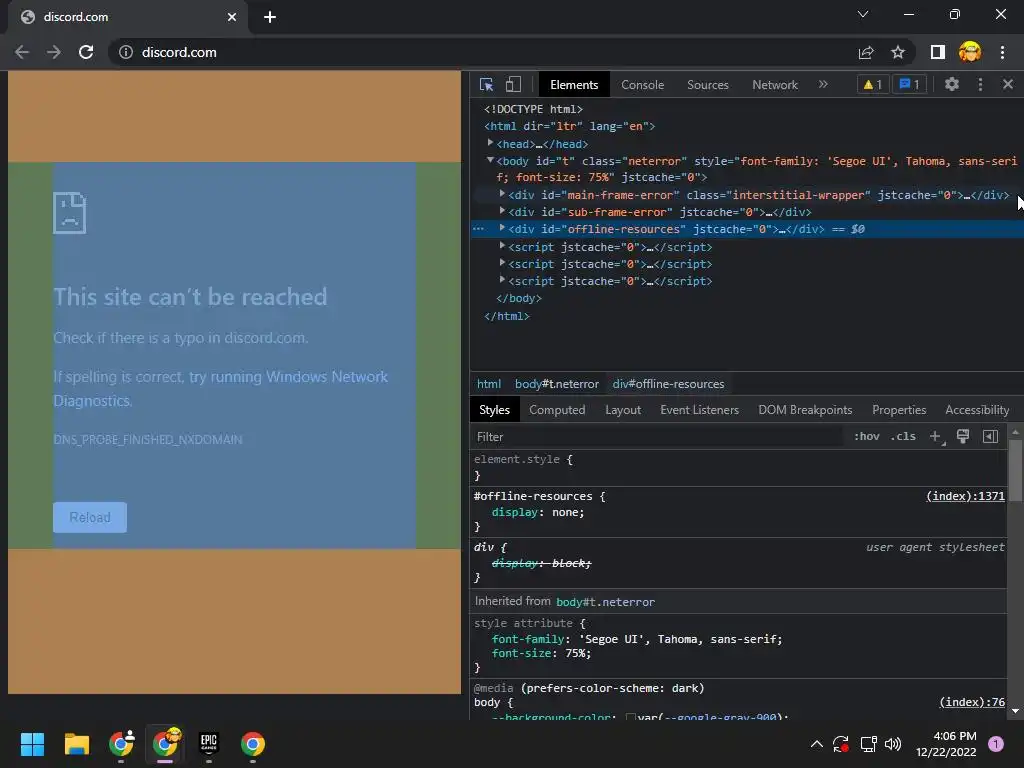Toggle rendering emulations paintbrush icon
The width and height of the screenshot is (1024, 768).
pyautogui.click(x=963, y=436)
